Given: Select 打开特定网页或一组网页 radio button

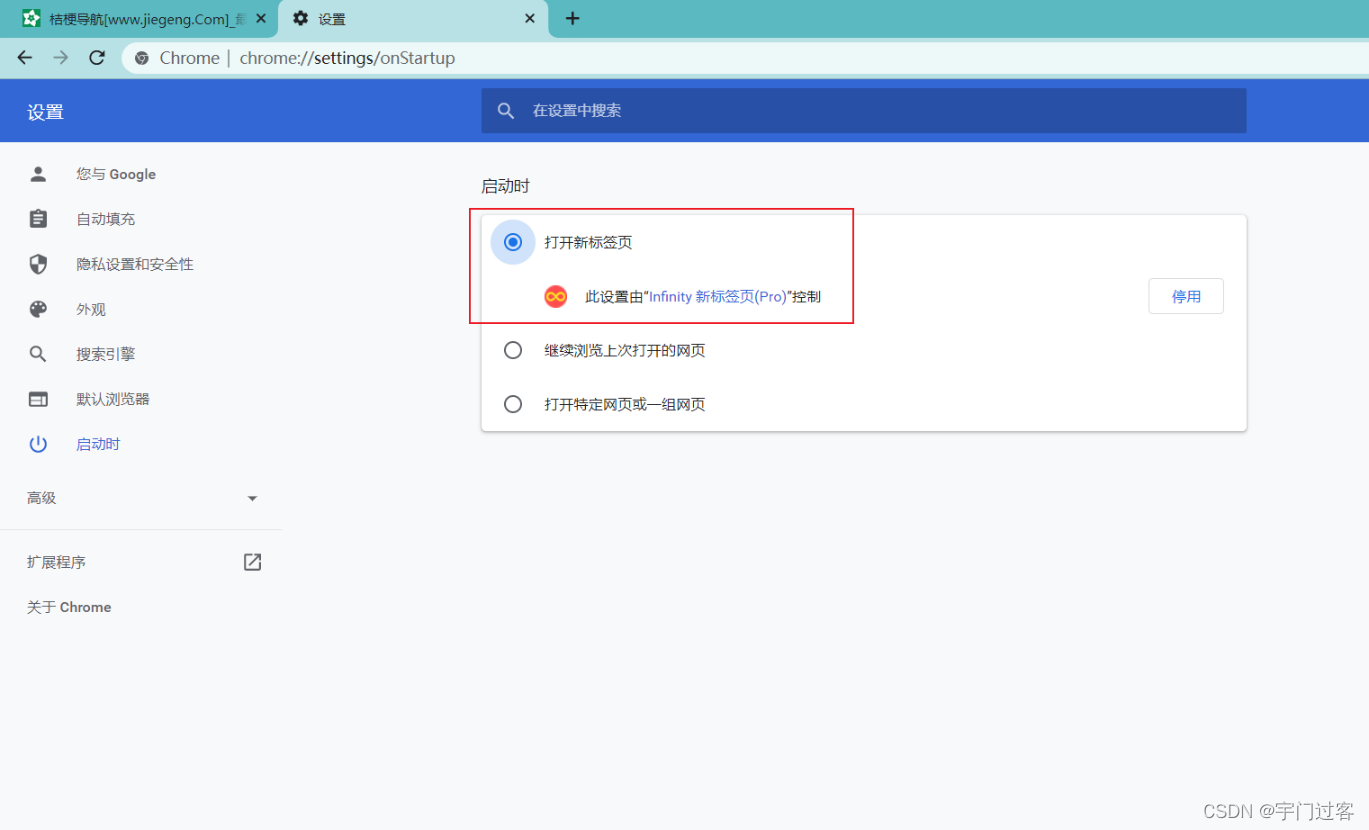Looking at the screenshot, I should pos(513,404).
